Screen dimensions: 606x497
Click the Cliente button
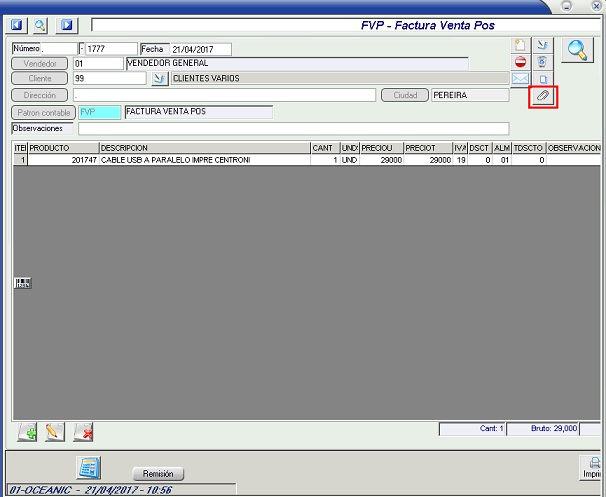tap(40, 78)
